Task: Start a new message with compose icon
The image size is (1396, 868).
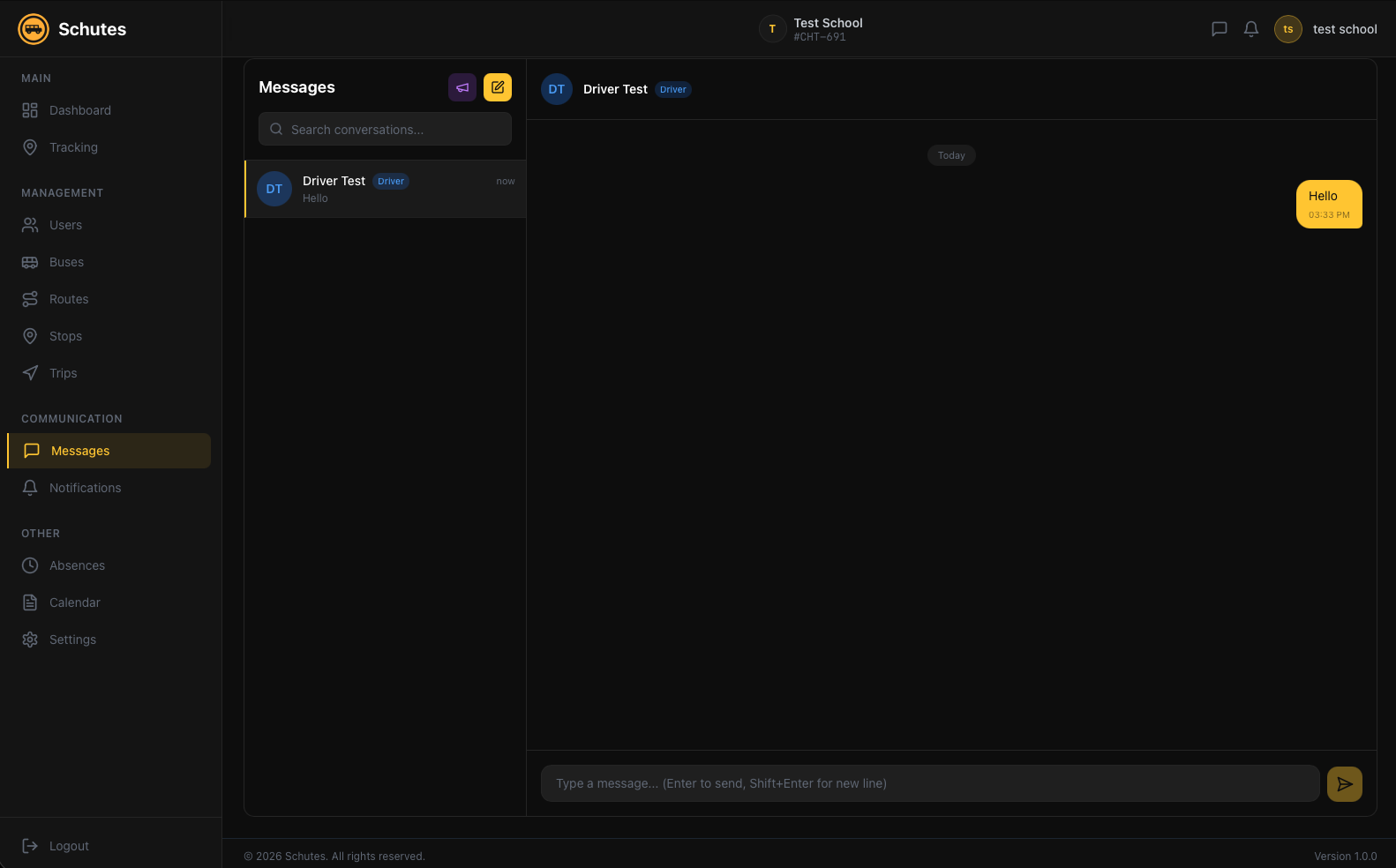Action: point(498,87)
